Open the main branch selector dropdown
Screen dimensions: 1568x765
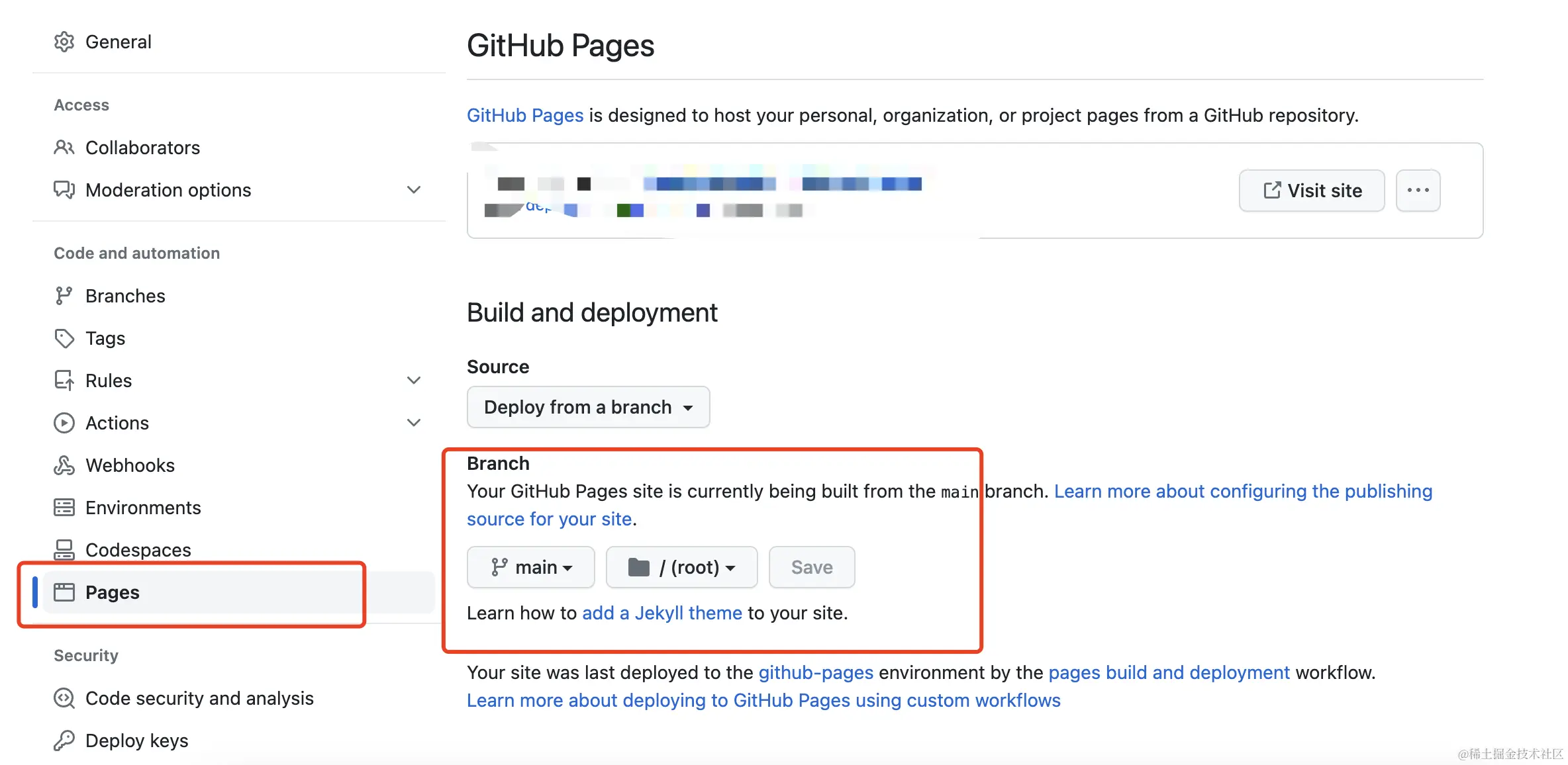coord(531,567)
